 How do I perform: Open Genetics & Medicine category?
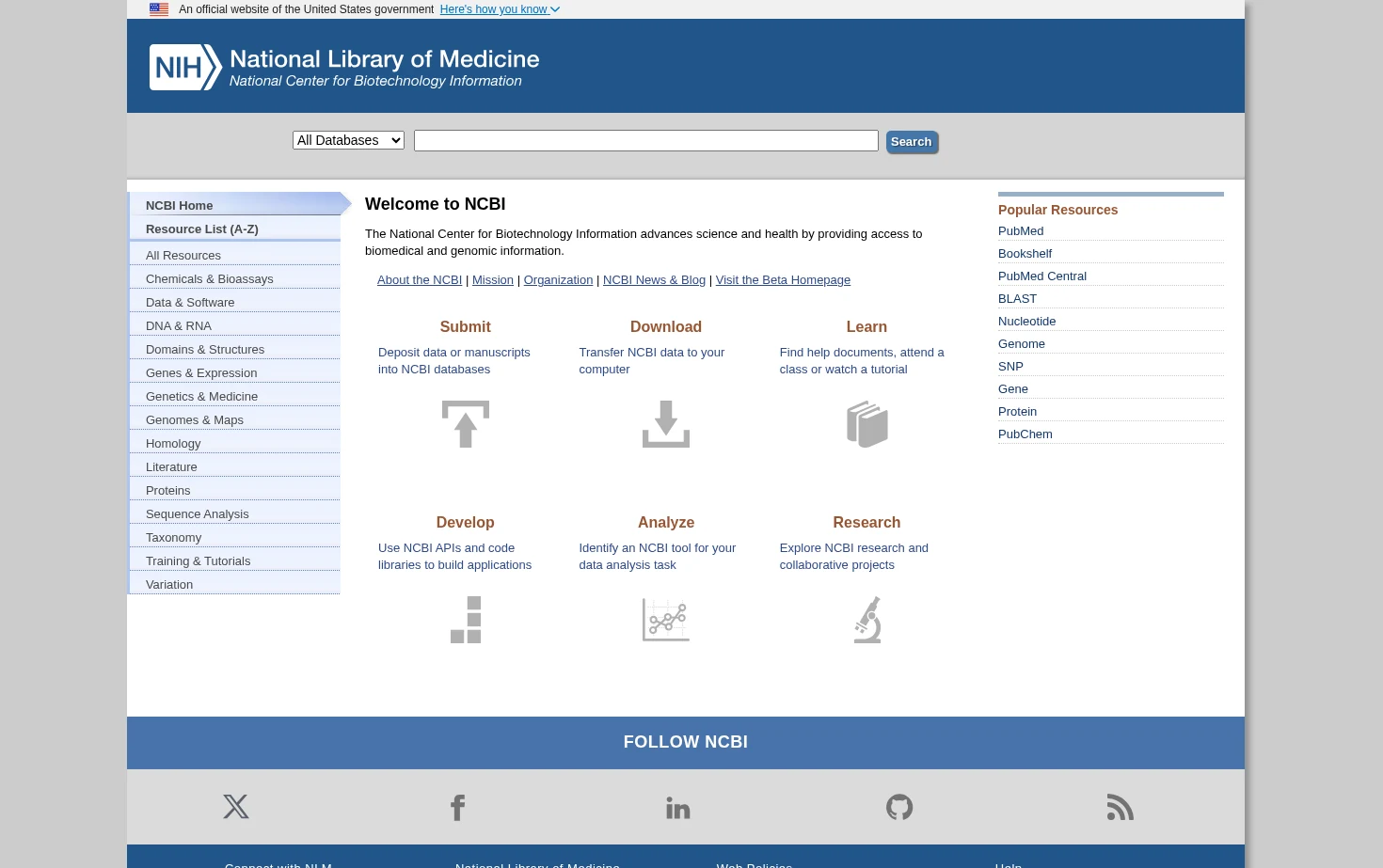point(235,396)
